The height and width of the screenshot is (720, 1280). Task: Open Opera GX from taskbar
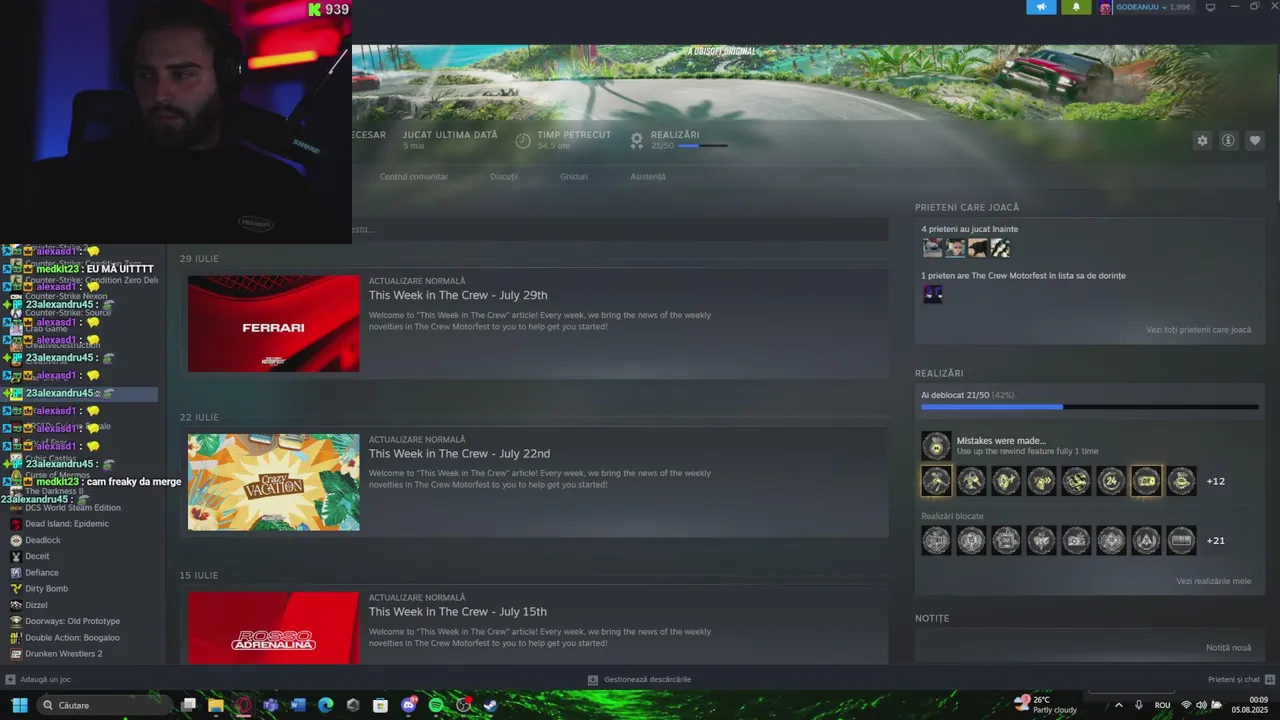click(243, 705)
